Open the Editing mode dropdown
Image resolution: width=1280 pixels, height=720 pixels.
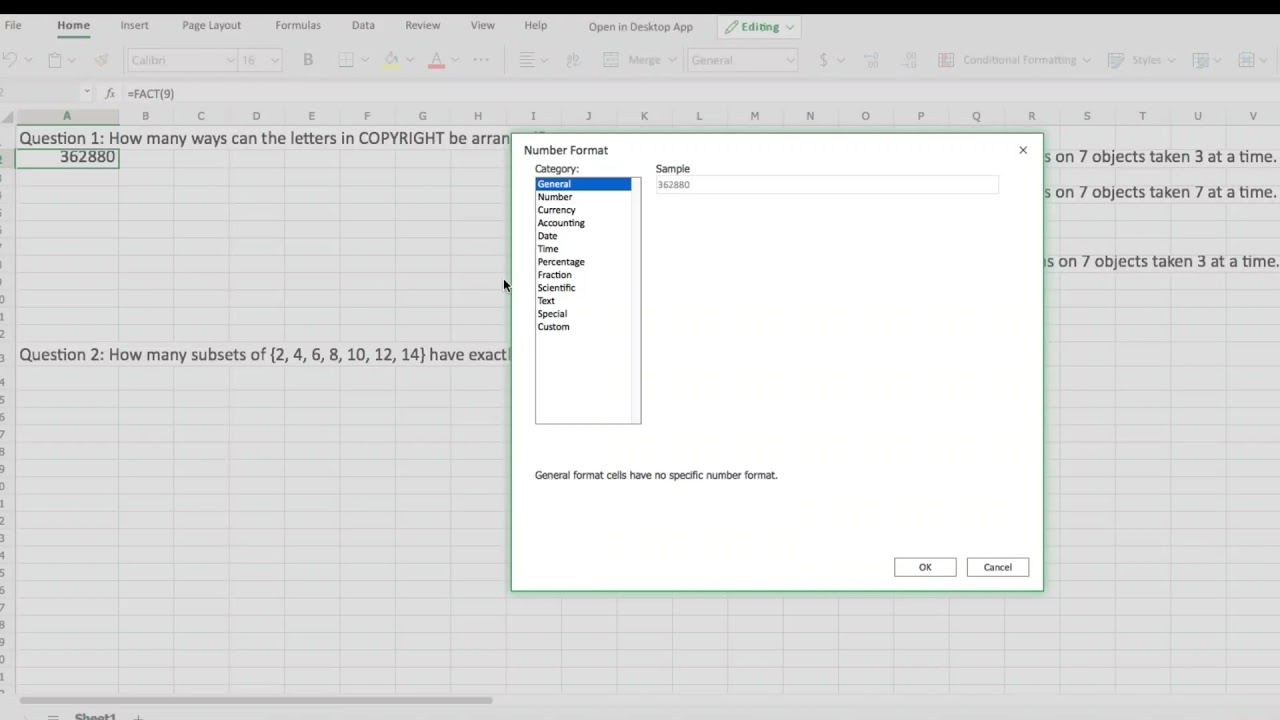758,27
